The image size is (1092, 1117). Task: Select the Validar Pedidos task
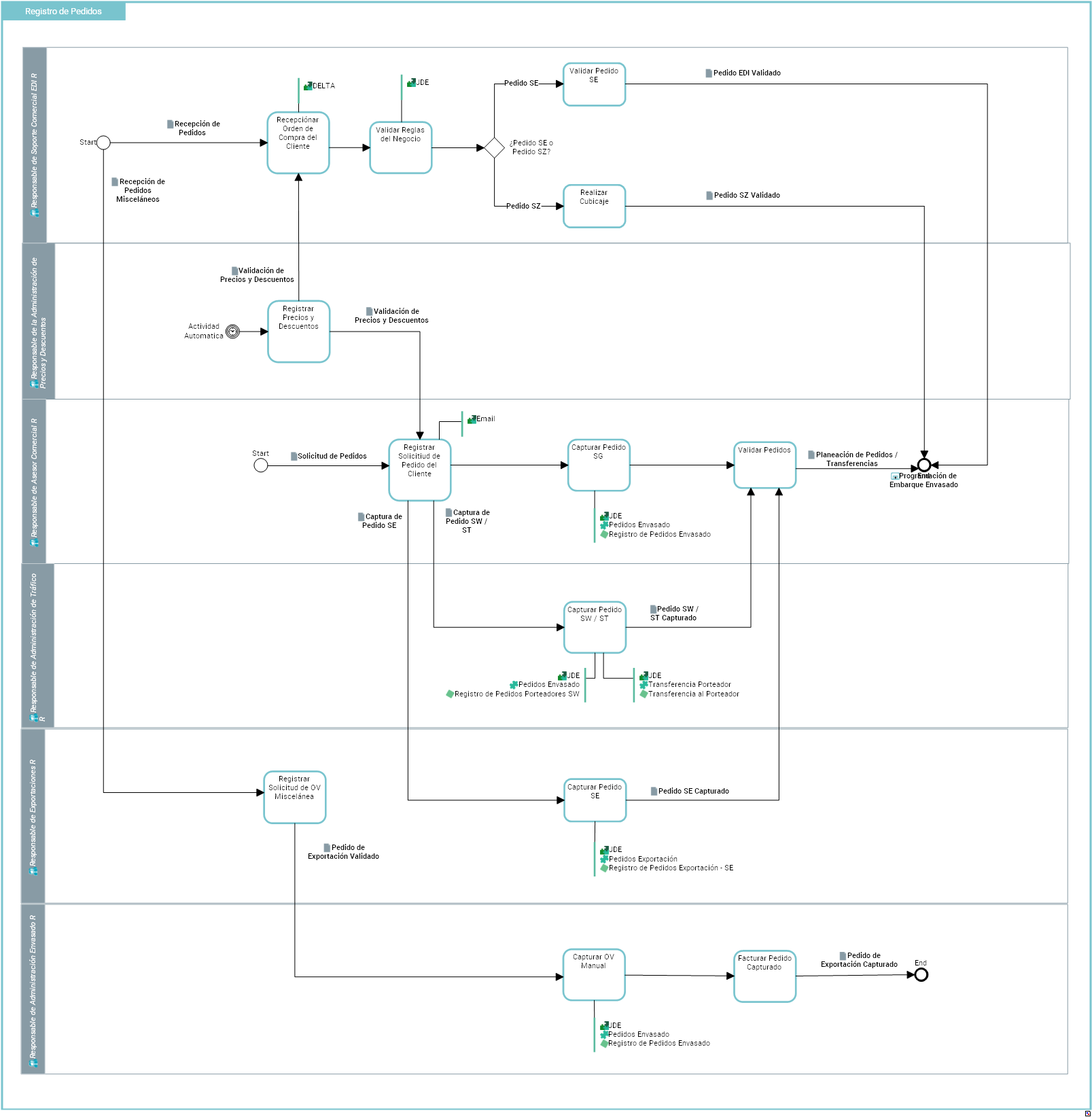coord(765,465)
